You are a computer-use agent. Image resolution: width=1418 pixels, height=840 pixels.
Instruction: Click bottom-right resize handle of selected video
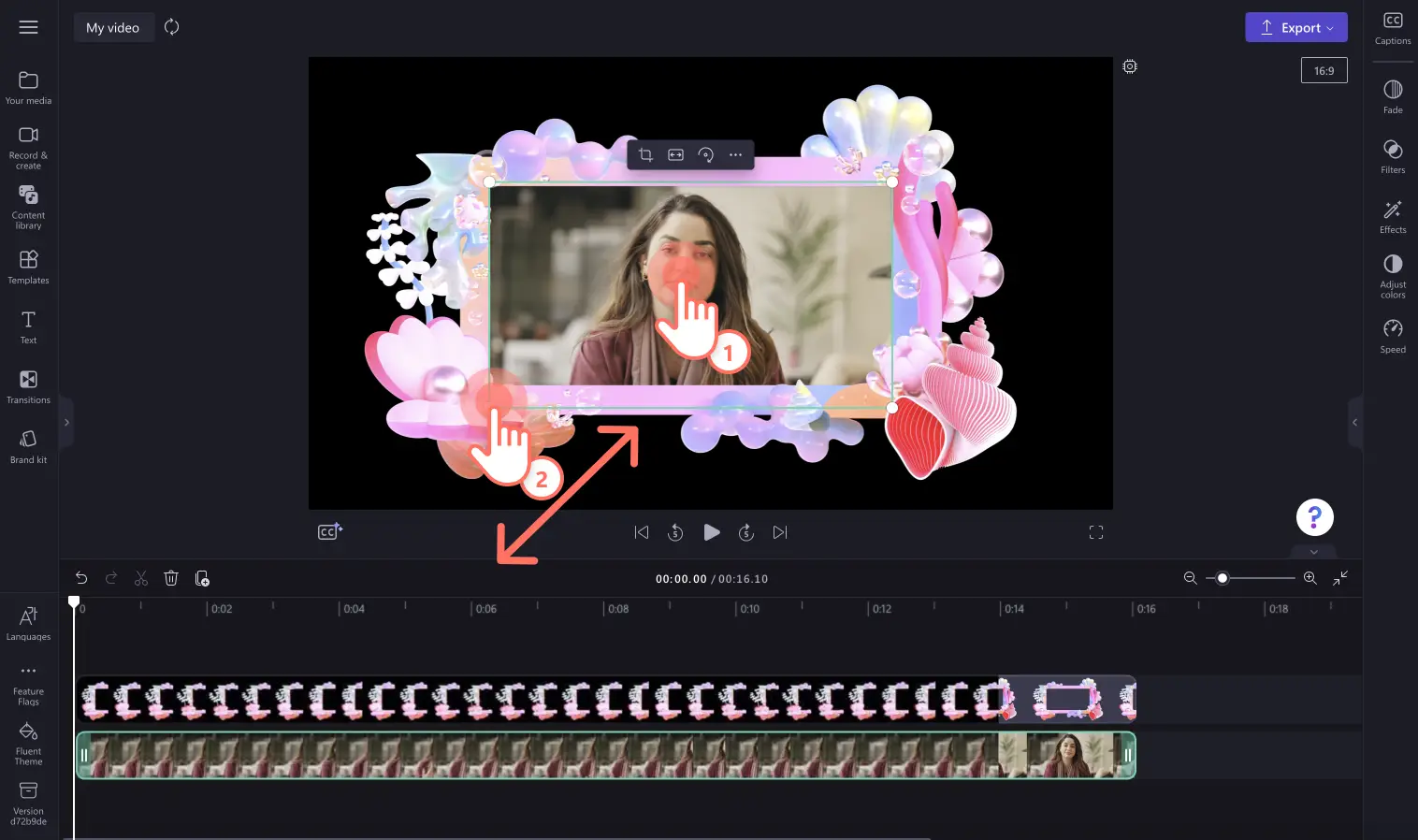pos(892,408)
